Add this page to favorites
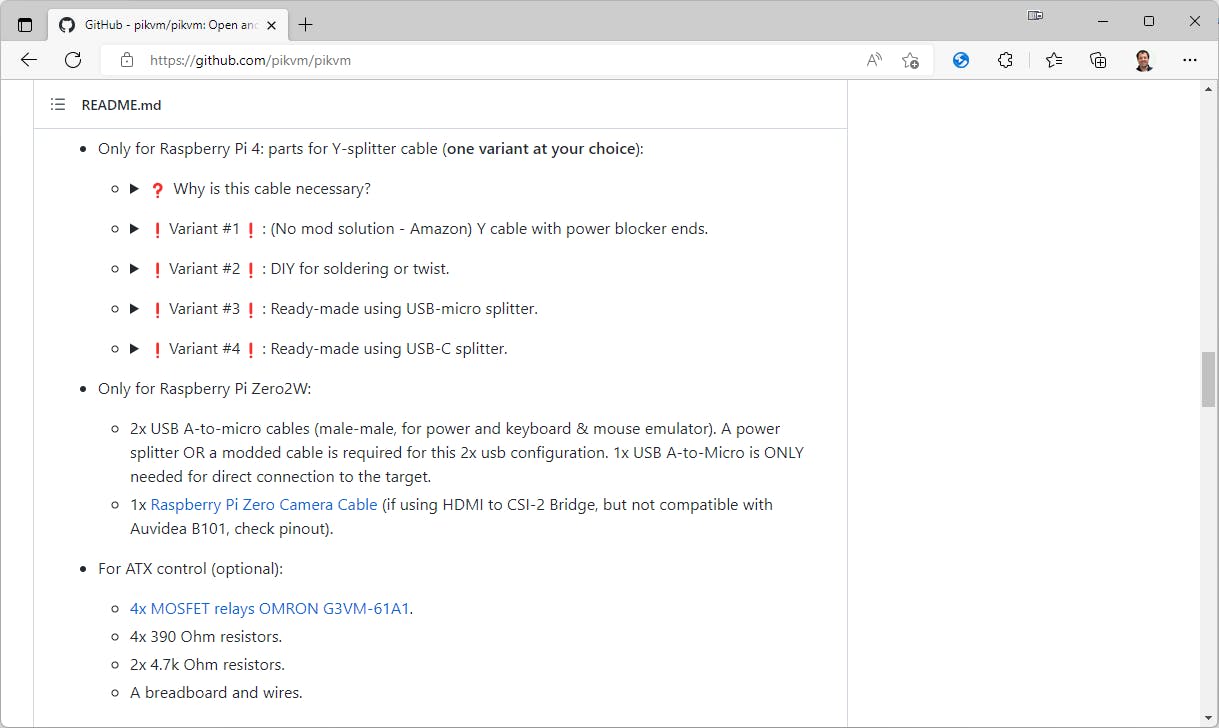This screenshot has height=728, width=1219. point(910,60)
